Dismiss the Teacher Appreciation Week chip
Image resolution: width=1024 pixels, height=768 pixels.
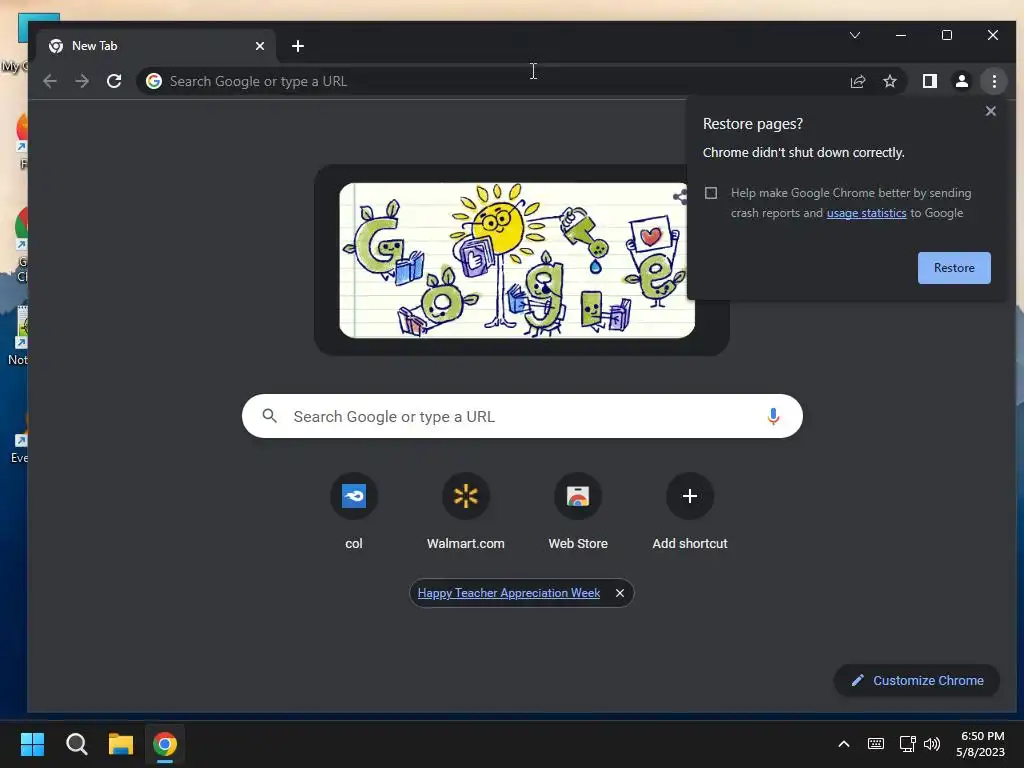(620, 593)
